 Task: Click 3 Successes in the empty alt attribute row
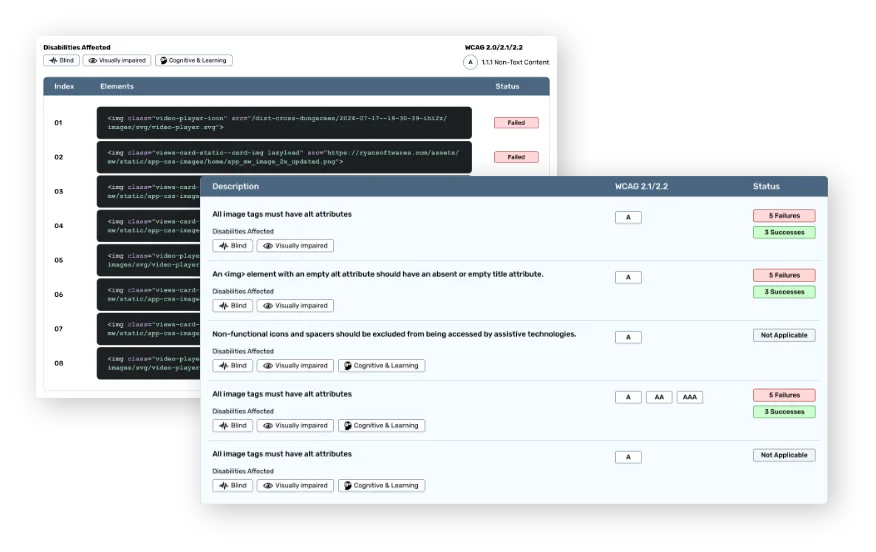pyautogui.click(x=784, y=292)
